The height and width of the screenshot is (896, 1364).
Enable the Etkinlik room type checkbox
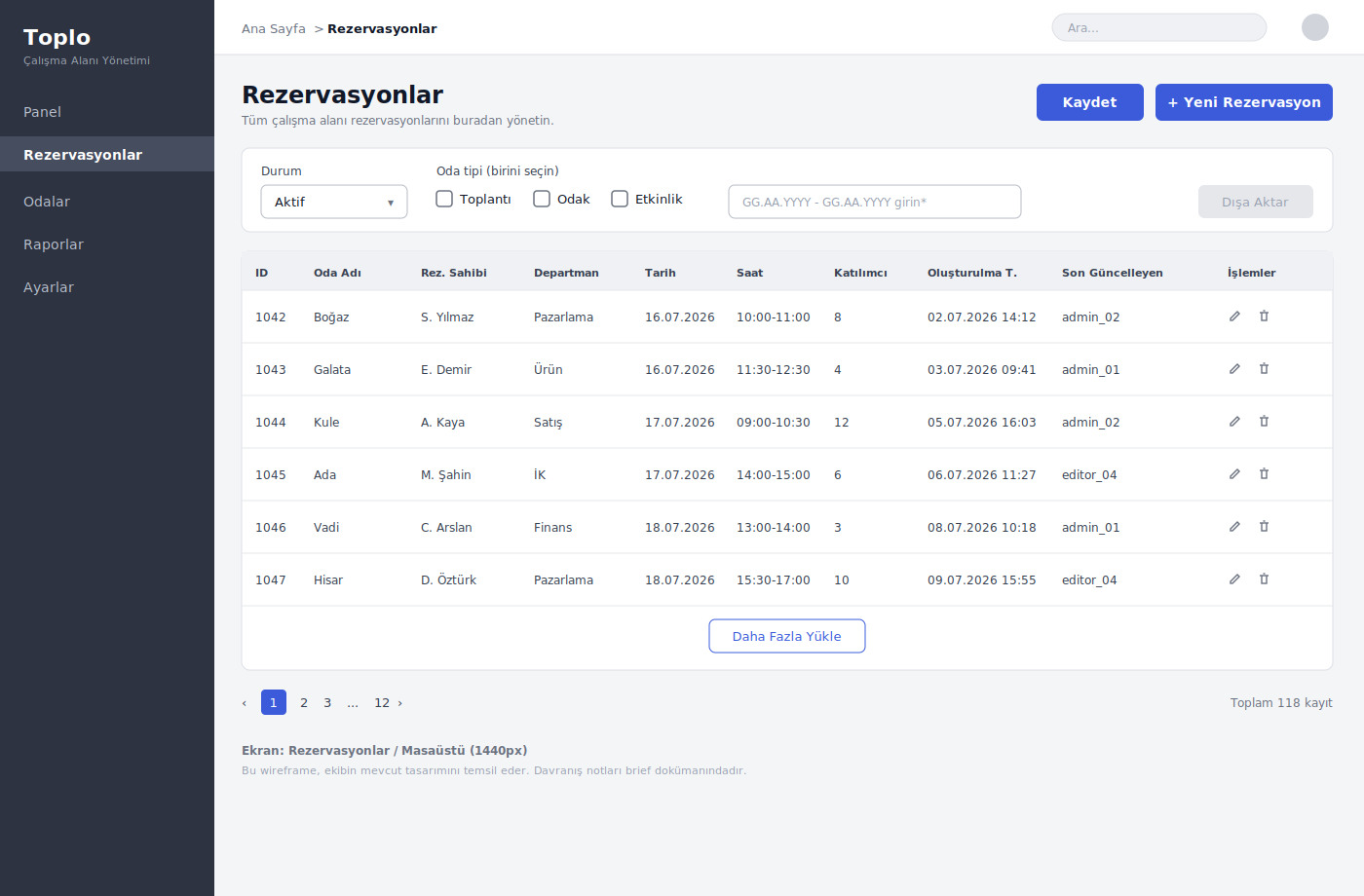click(x=620, y=199)
